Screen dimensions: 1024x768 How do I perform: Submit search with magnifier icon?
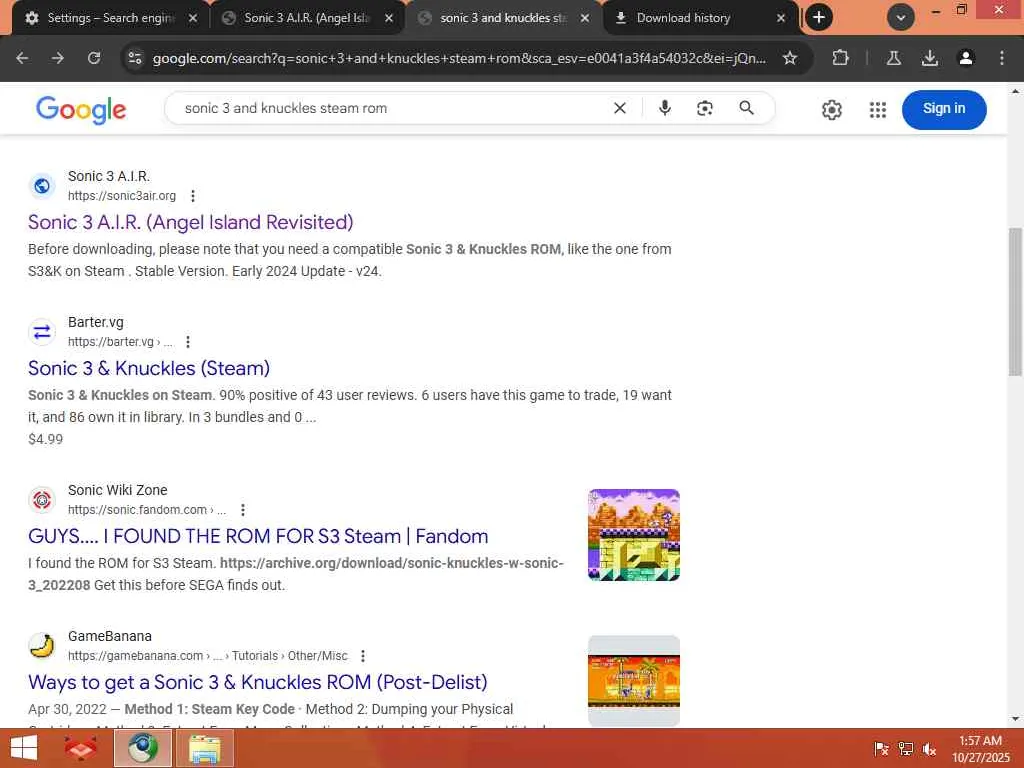click(x=746, y=108)
